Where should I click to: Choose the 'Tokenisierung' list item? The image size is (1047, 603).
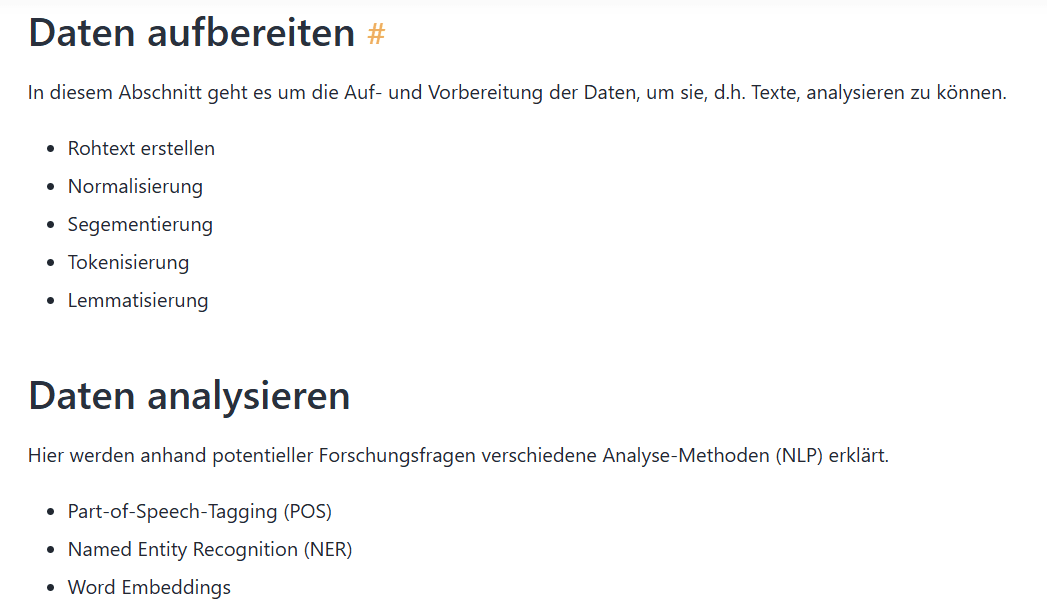pyautogui.click(x=128, y=262)
